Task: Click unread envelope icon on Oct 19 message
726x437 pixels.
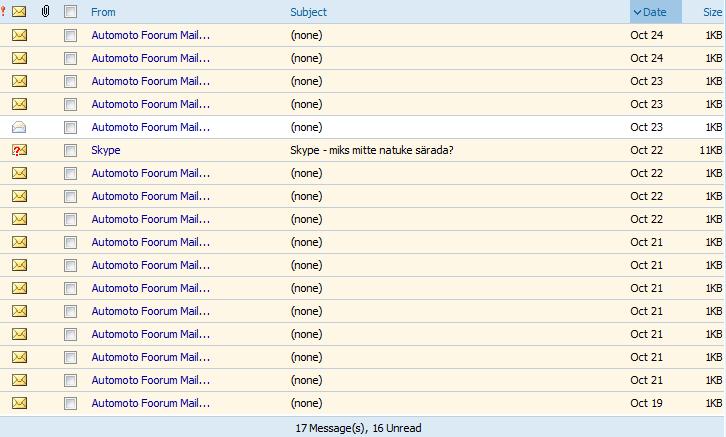Action: tap(19, 403)
